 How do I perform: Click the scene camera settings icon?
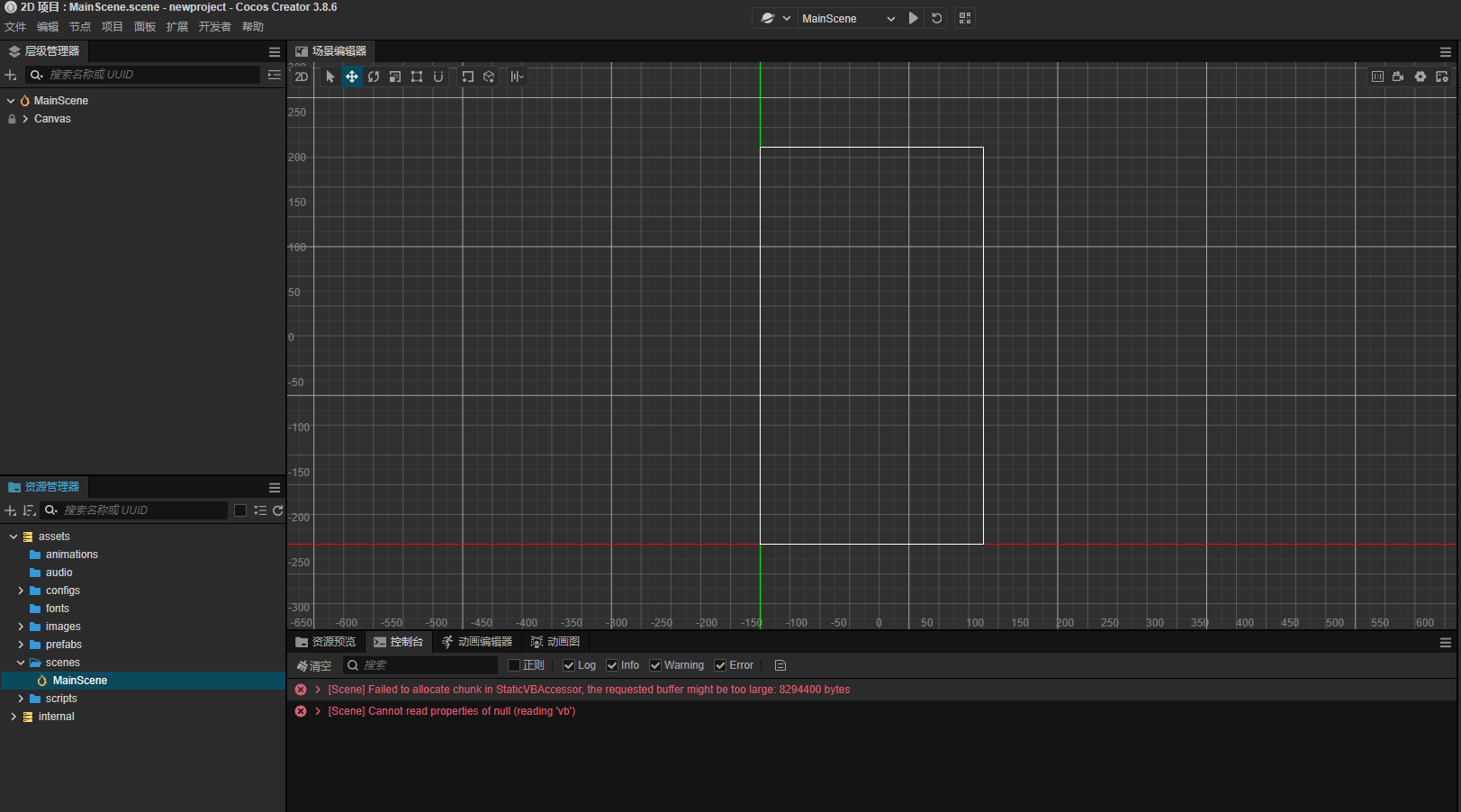pos(1398,77)
